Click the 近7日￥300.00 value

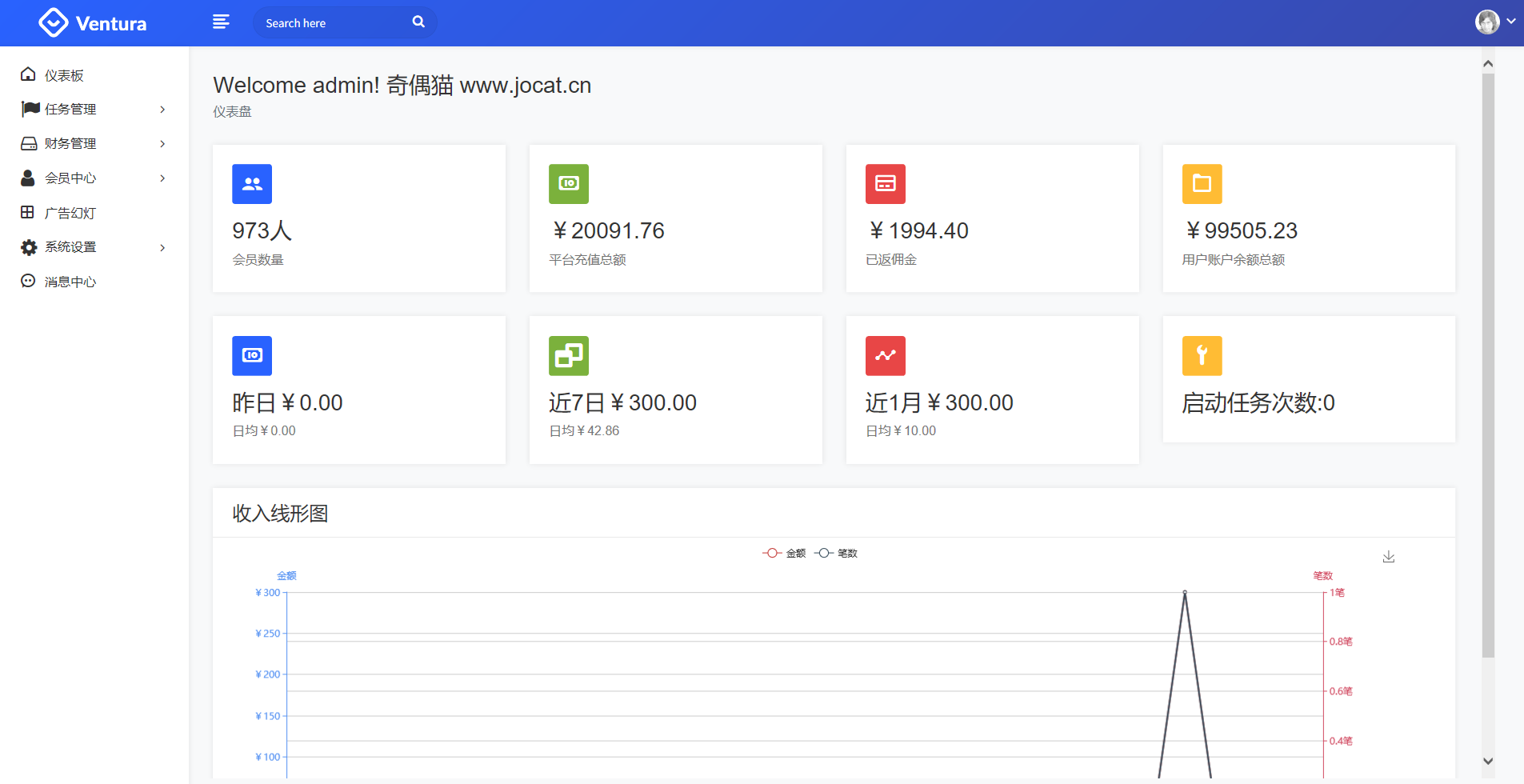(623, 402)
